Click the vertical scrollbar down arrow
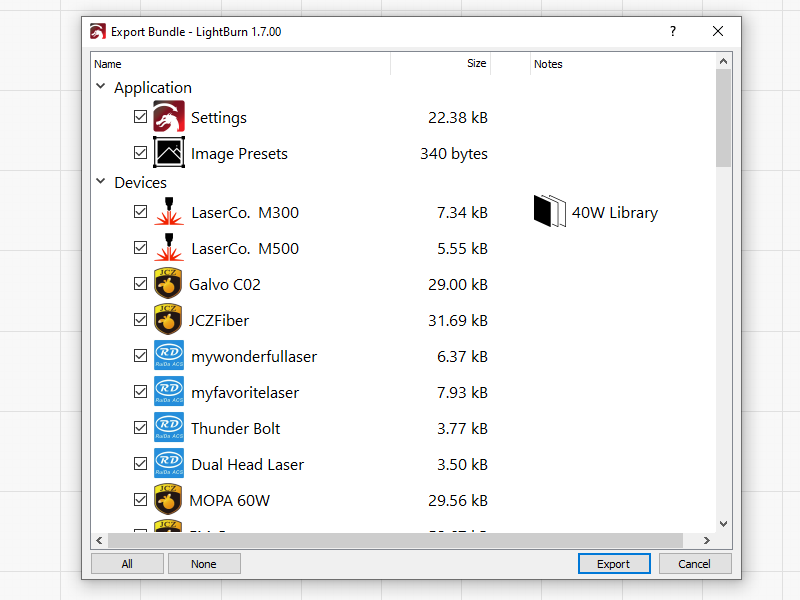The height and width of the screenshot is (600, 800). click(x=723, y=523)
